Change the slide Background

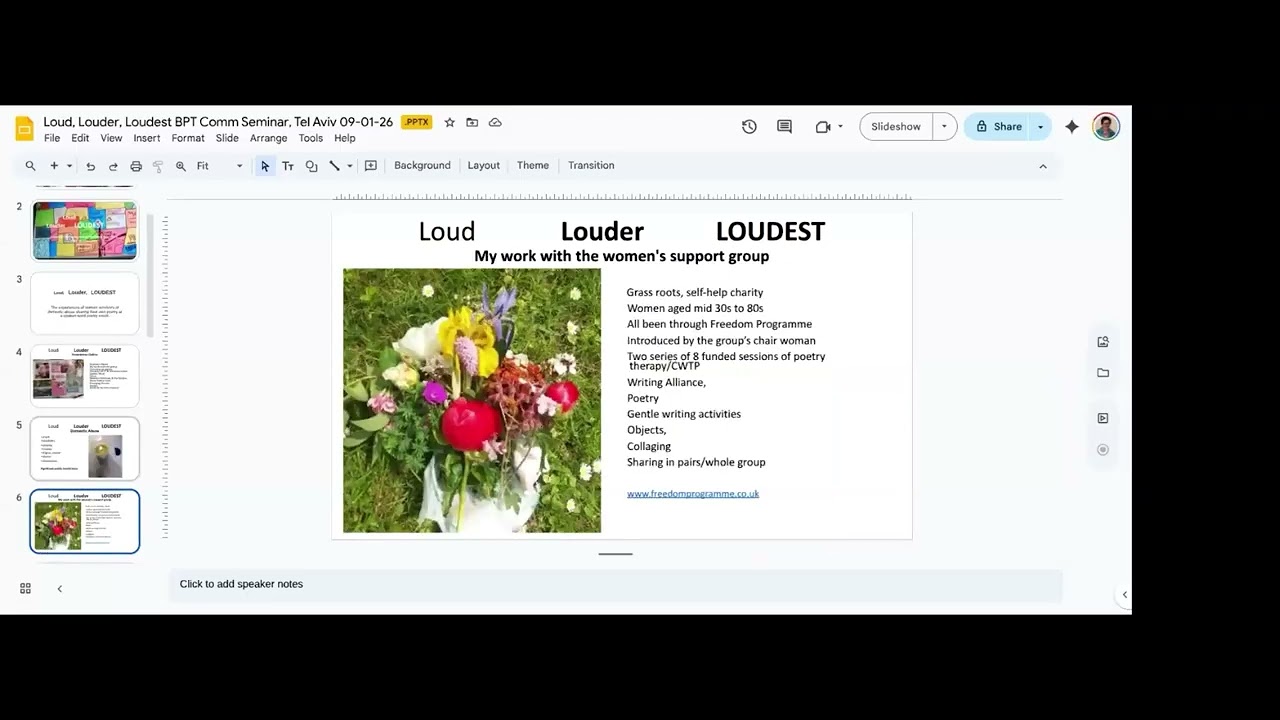422,166
